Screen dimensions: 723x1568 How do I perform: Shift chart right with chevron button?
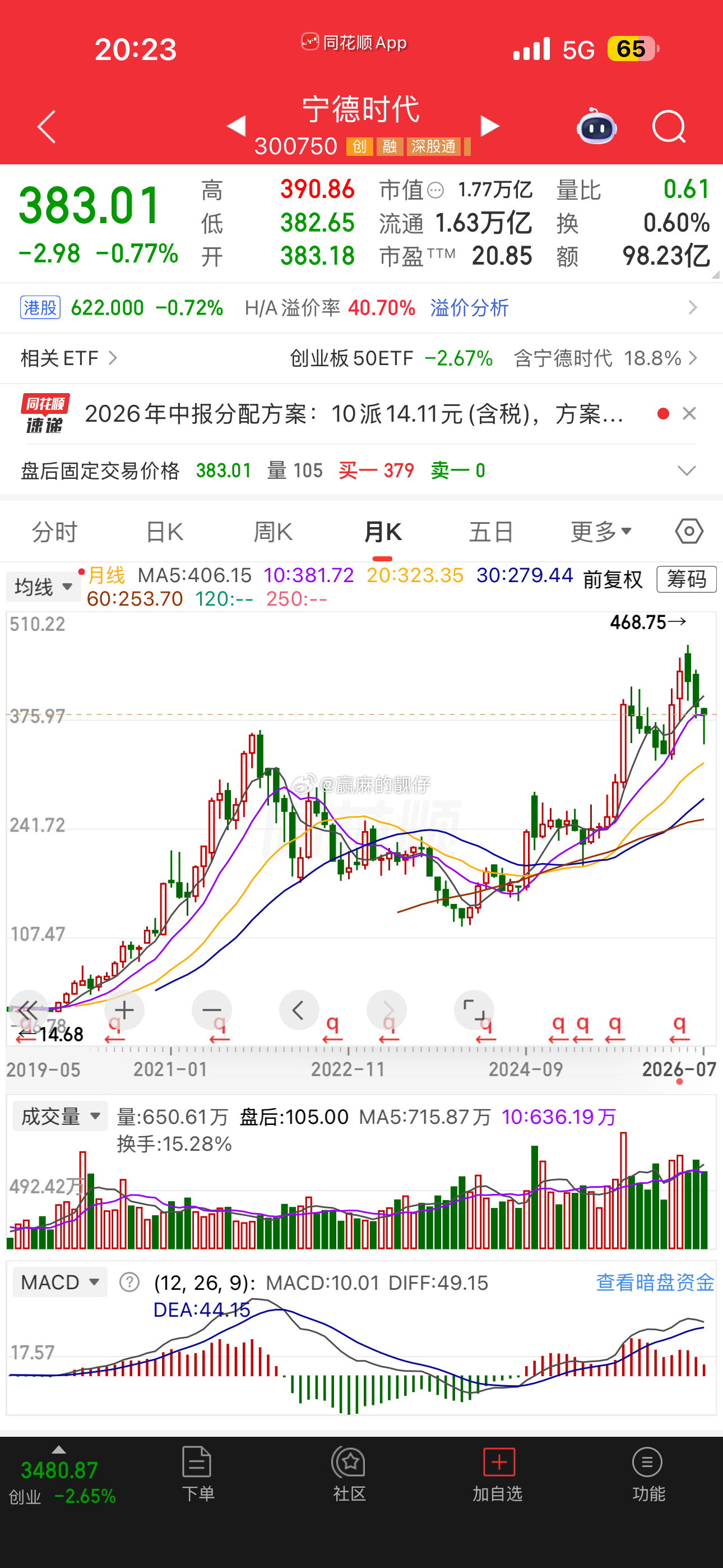click(x=387, y=1010)
